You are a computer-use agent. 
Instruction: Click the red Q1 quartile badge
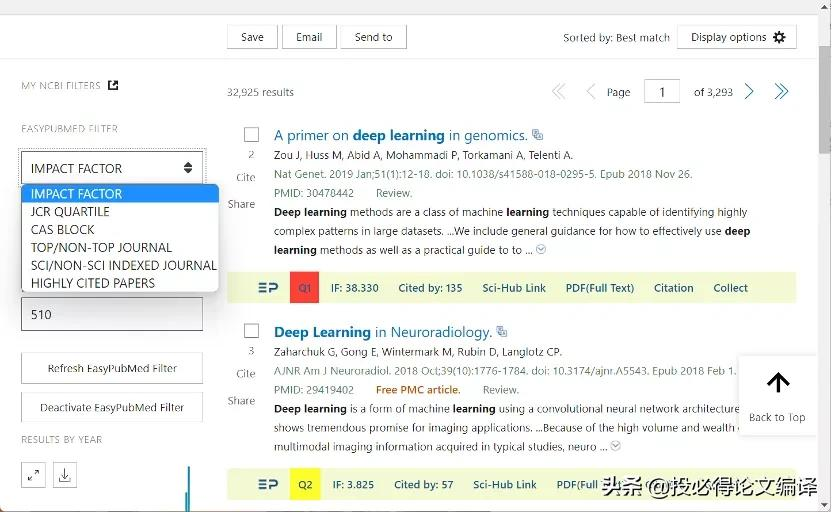click(305, 288)
